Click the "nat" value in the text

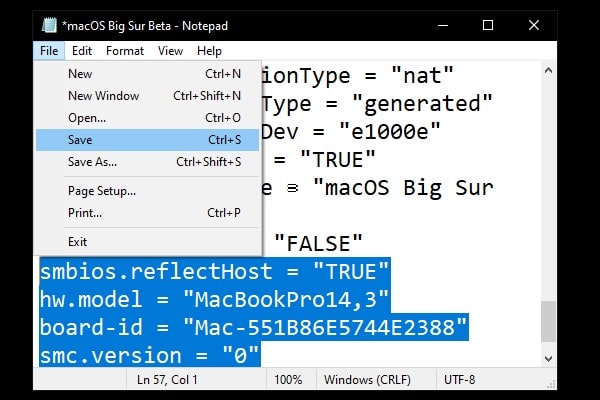coord(422,75)
